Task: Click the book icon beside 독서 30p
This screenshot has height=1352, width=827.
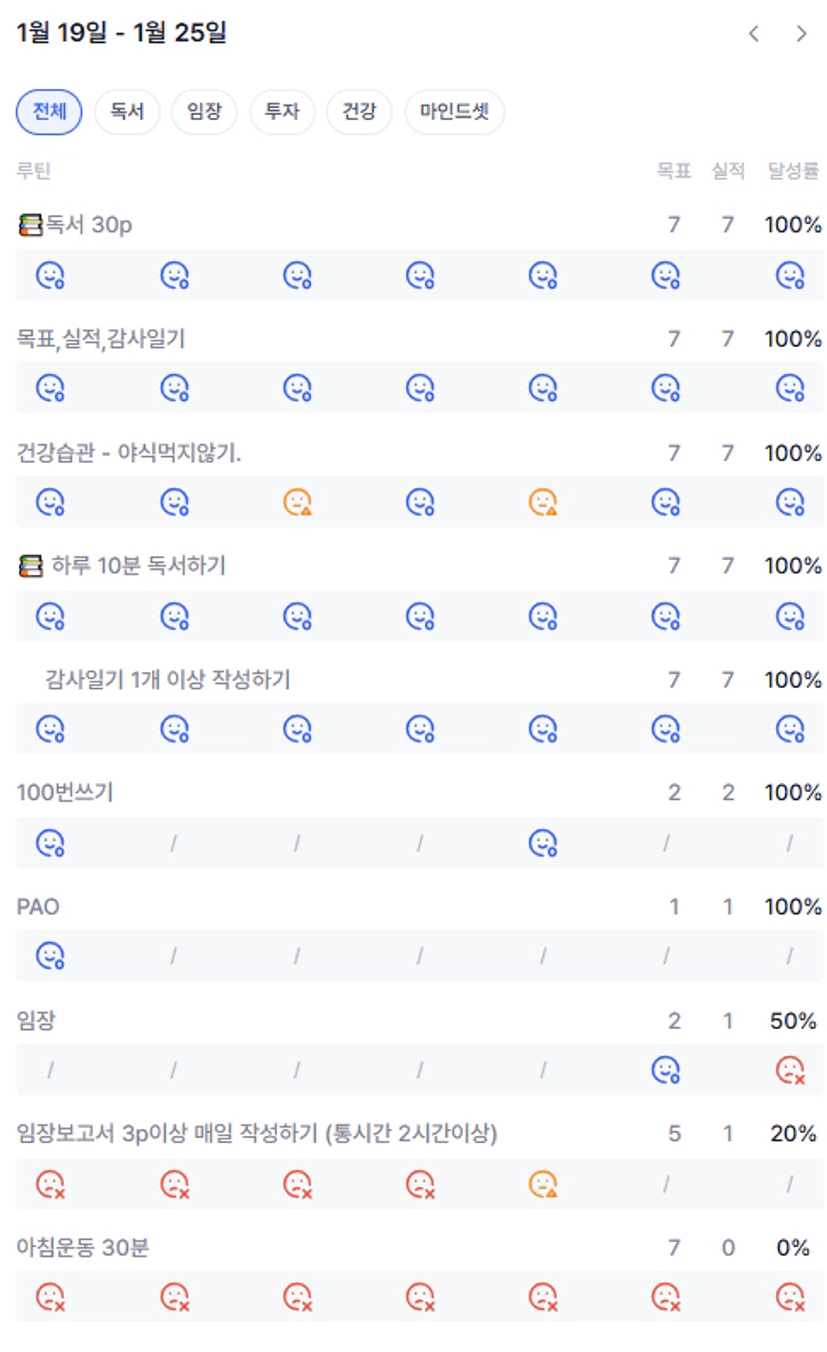Action: pyautogui.click(x=30, y=225)
